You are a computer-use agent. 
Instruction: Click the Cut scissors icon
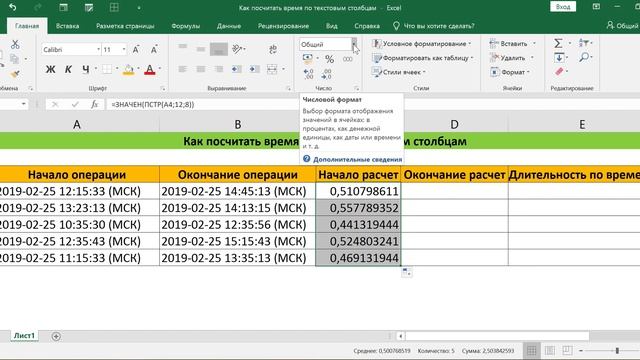(x=15, y=44)
